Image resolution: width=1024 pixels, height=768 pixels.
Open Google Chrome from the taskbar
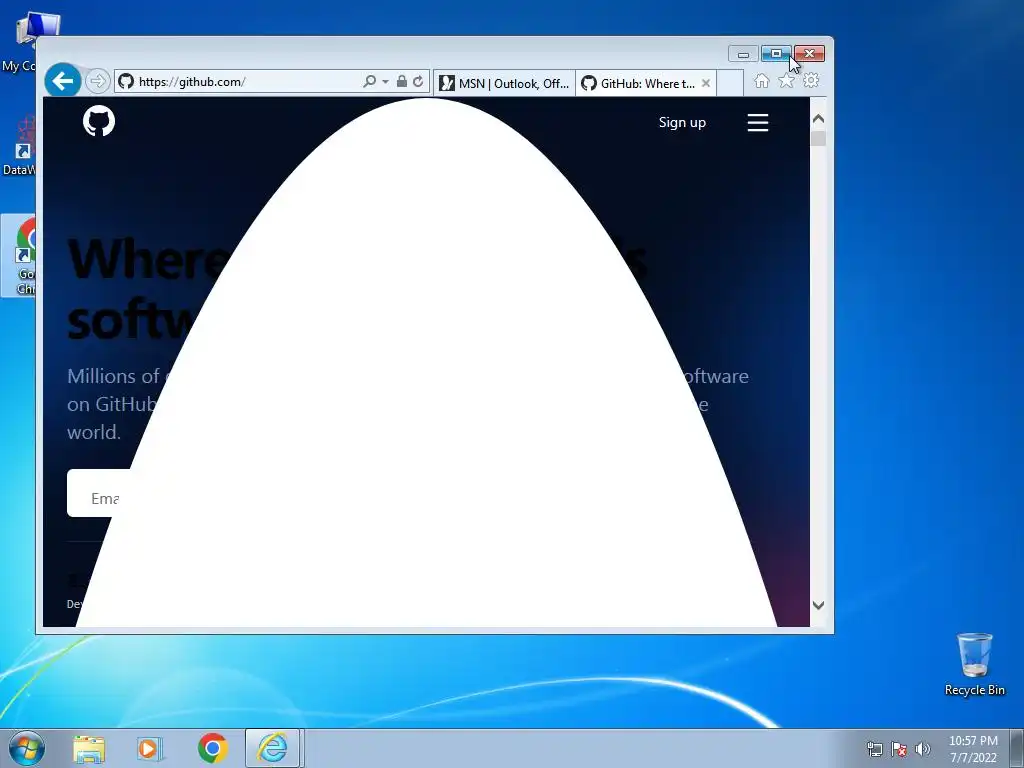click(x=212, y=748)
